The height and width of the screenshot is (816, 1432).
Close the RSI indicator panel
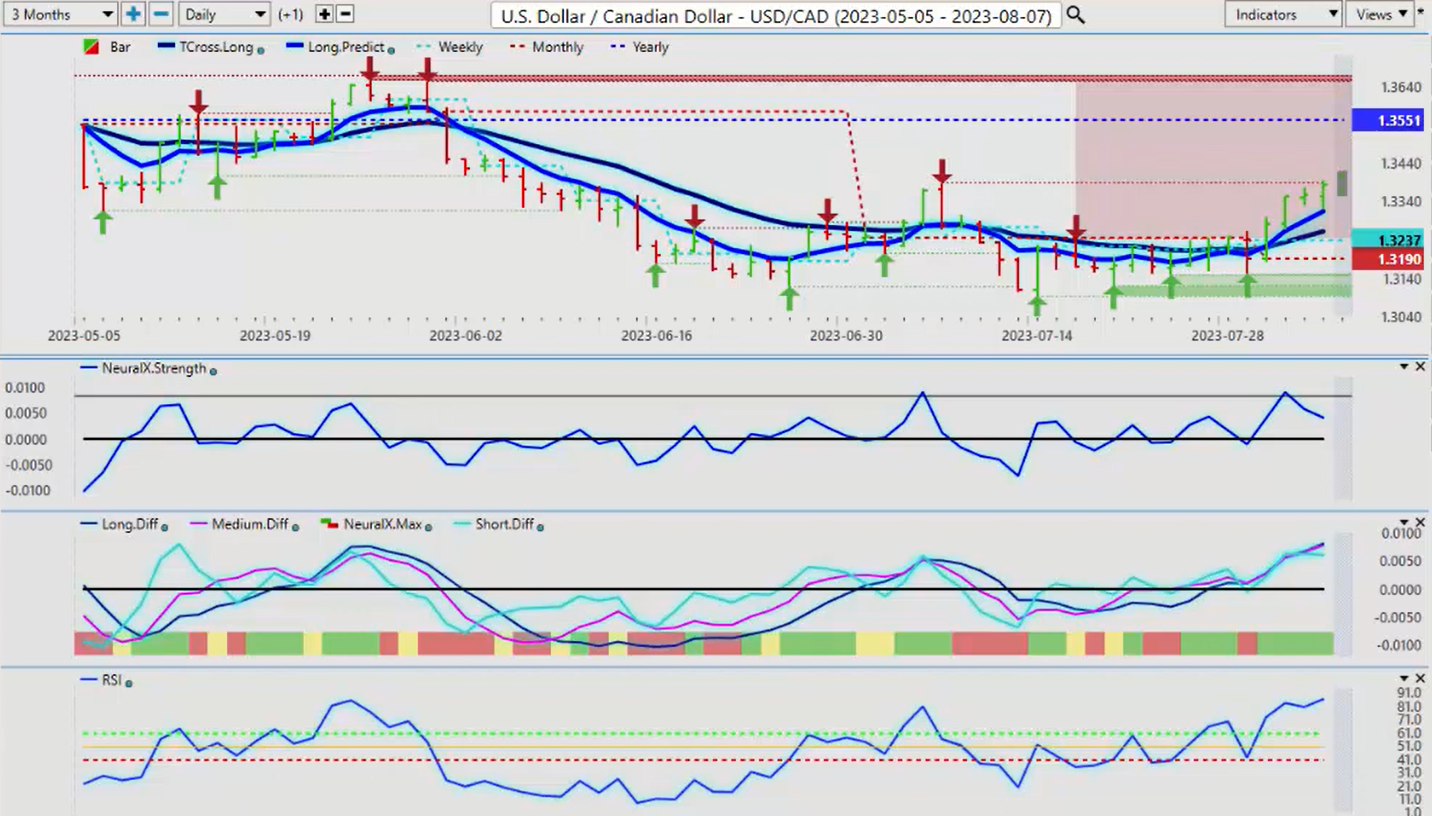tap(1420, 679)
